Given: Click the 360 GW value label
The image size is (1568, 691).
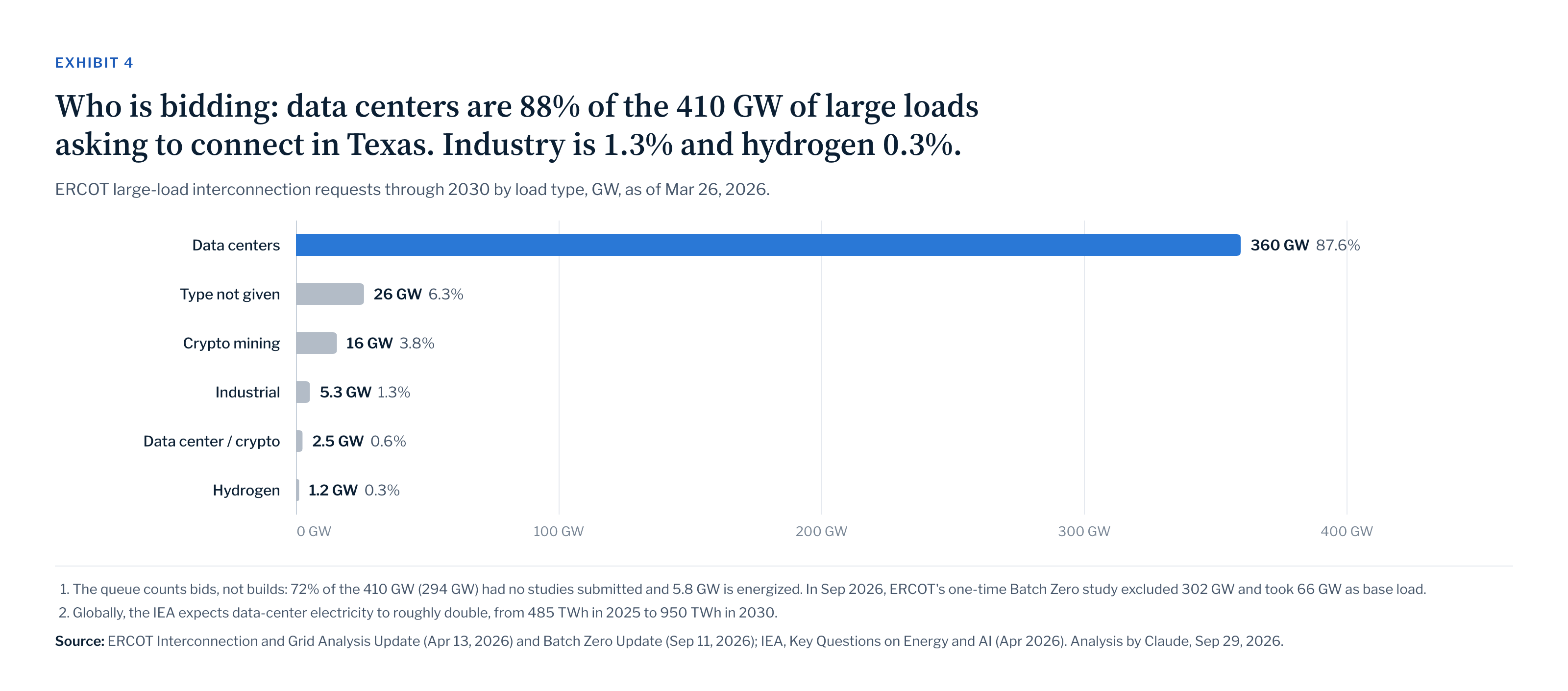Looking at the screenshot, I should pos(1279,245).
